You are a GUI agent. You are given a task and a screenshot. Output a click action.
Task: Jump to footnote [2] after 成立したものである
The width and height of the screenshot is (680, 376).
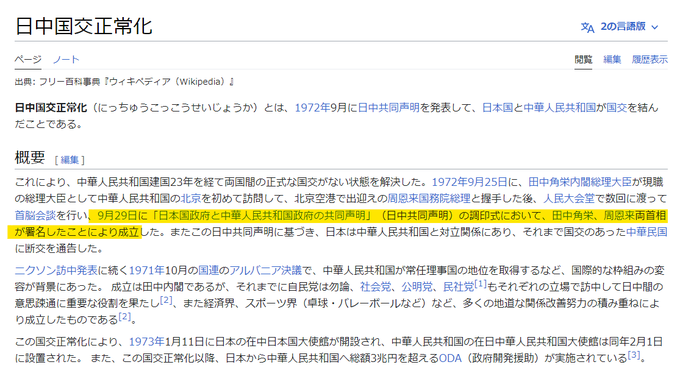tap(124, 317)
